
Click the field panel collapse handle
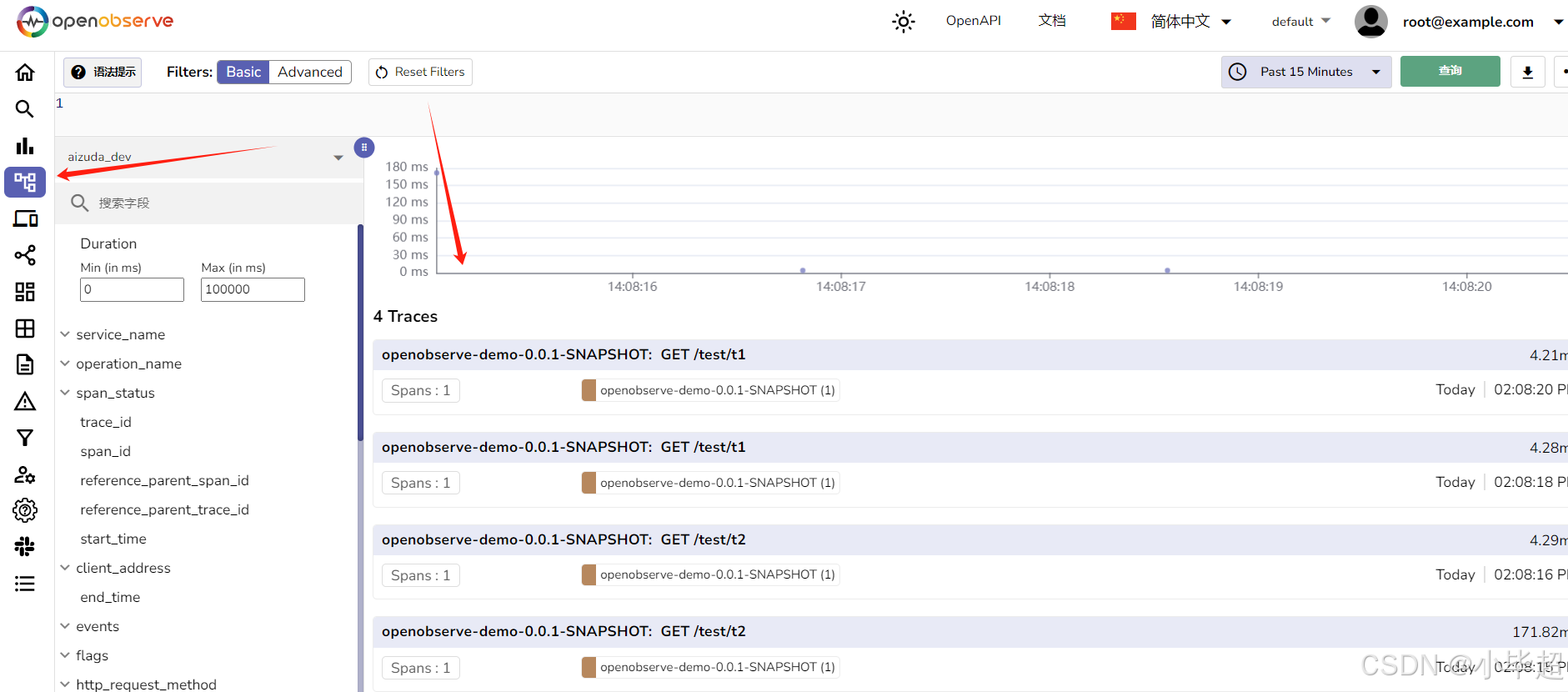click(364, 148)
